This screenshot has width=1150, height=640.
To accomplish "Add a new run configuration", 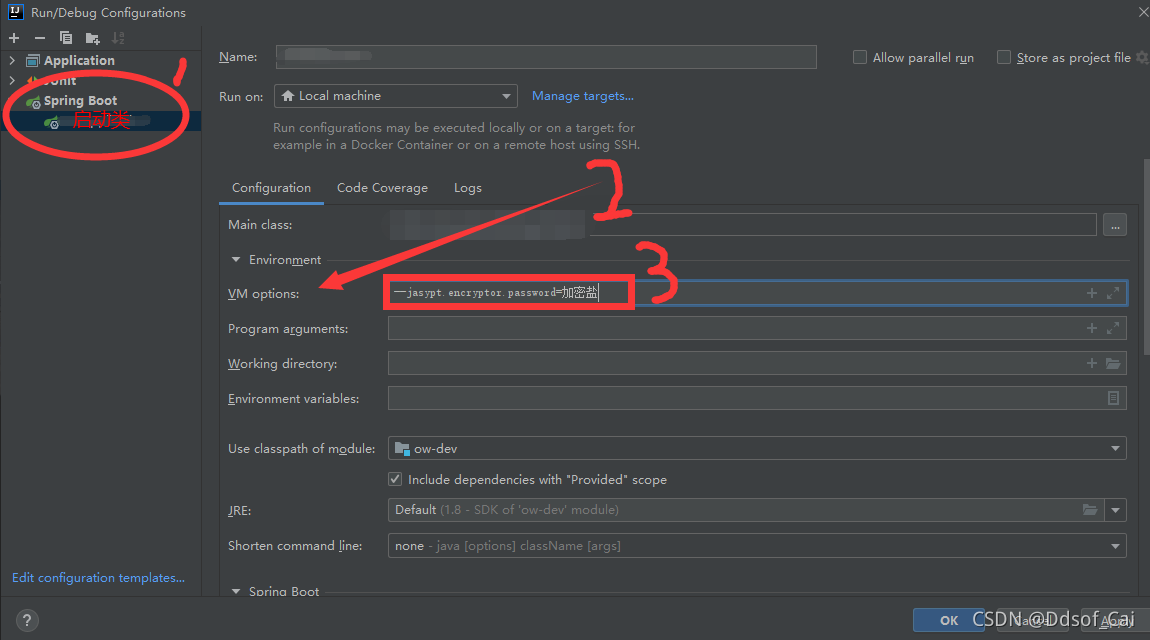I will point(14,38).
